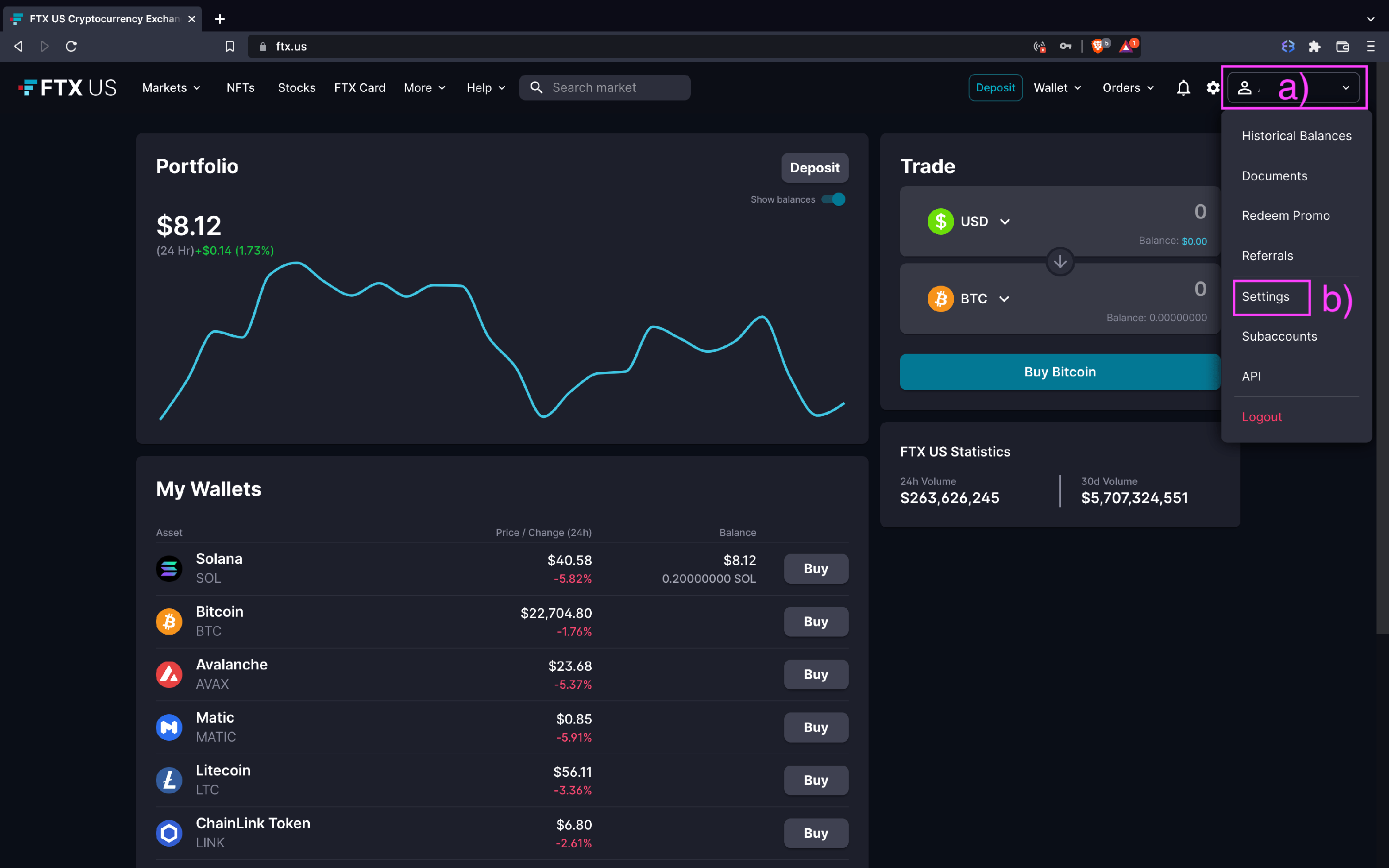Click the search magnifier icon
This screenshot has height=868, width=1389.
pyautogui.click(x=536, y=87)
